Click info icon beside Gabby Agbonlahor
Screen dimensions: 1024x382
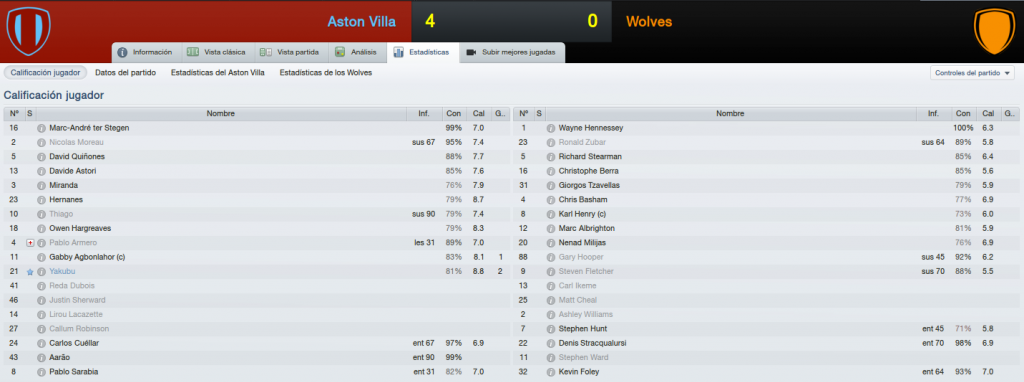(x=41, y=257)
